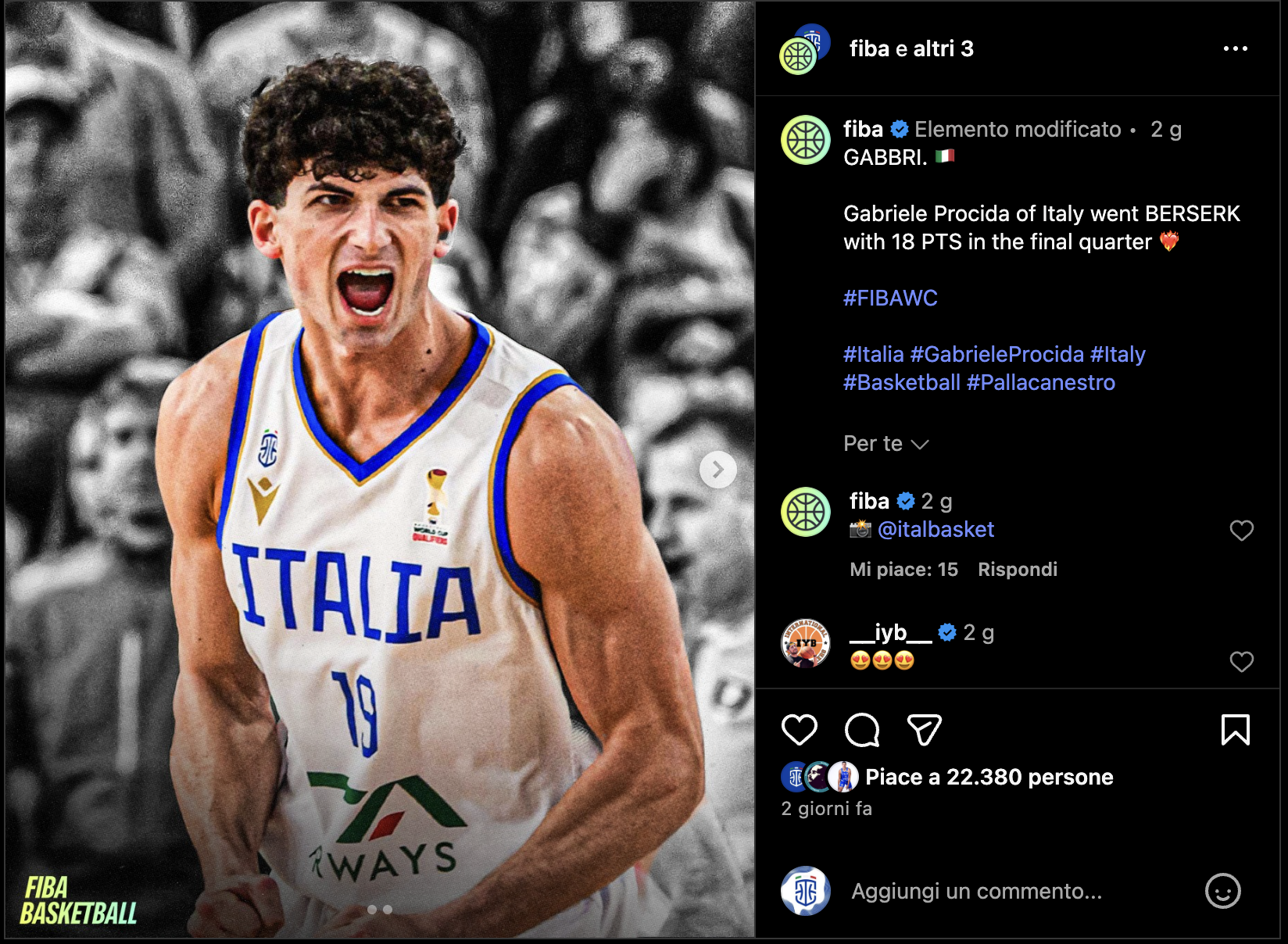
Task: Like the __iyb__ emoji comment
Action: [x=1241, y=662]
